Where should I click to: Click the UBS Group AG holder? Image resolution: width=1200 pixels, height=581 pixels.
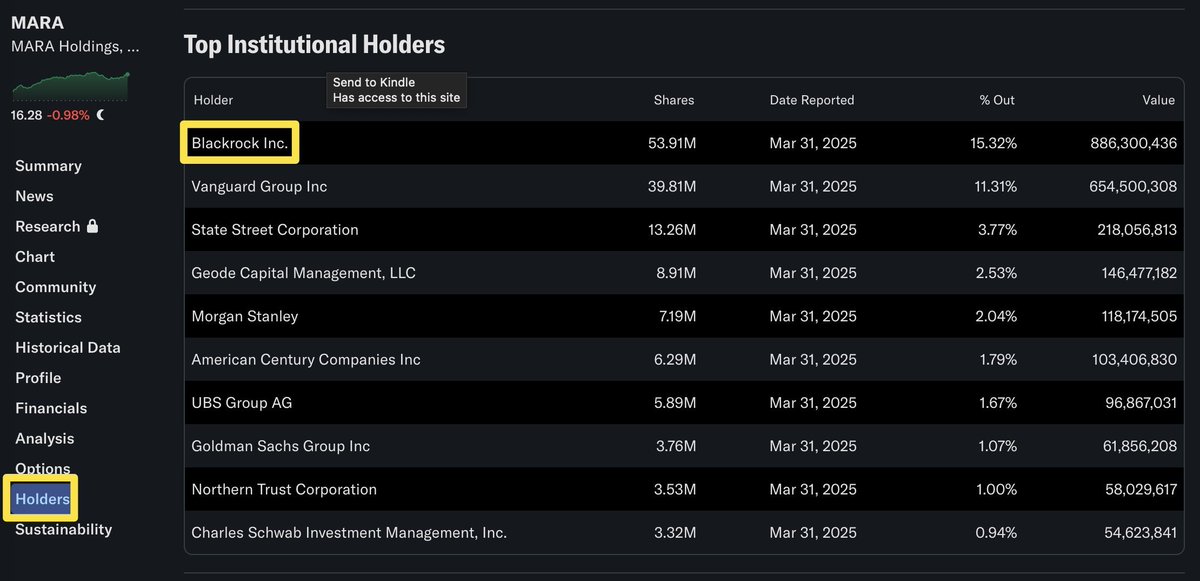pyautogui.click(x=242, y=403)
